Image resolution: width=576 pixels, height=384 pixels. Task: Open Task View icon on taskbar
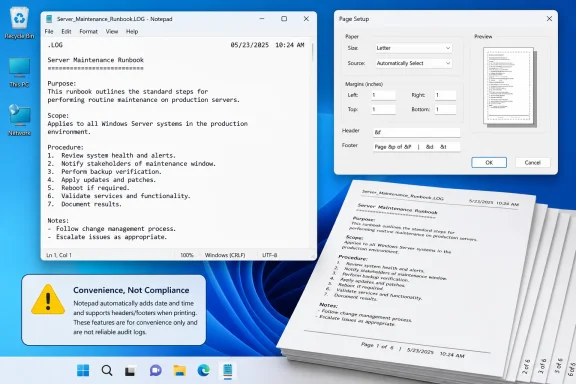click(130, 371)
